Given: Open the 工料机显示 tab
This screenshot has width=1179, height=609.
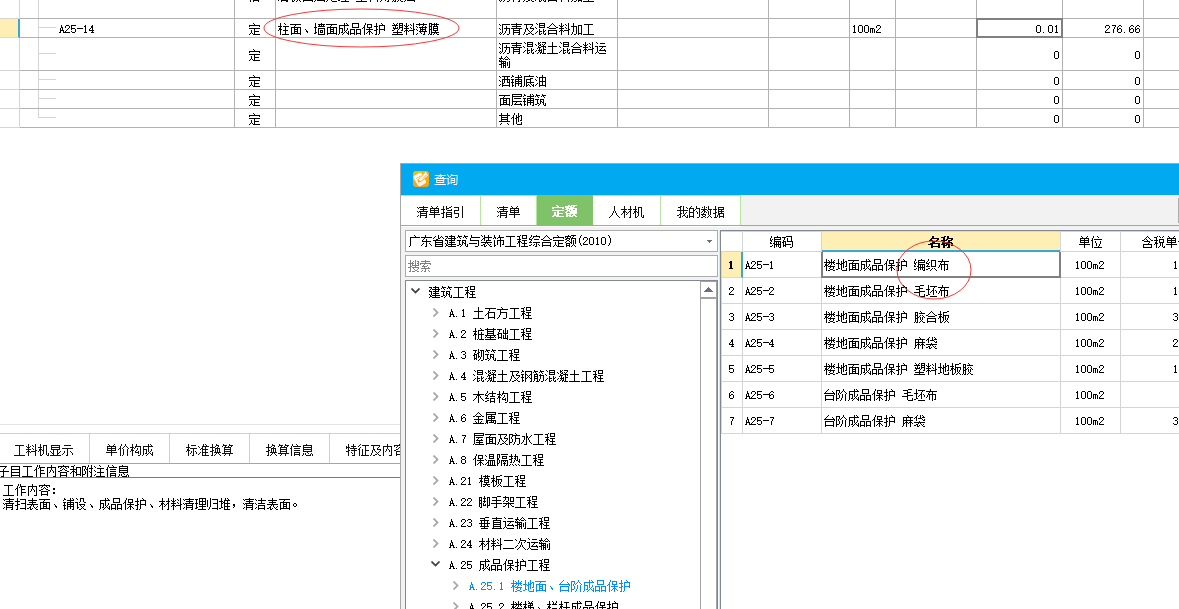Looking at the screenshot, I should 44,450.
